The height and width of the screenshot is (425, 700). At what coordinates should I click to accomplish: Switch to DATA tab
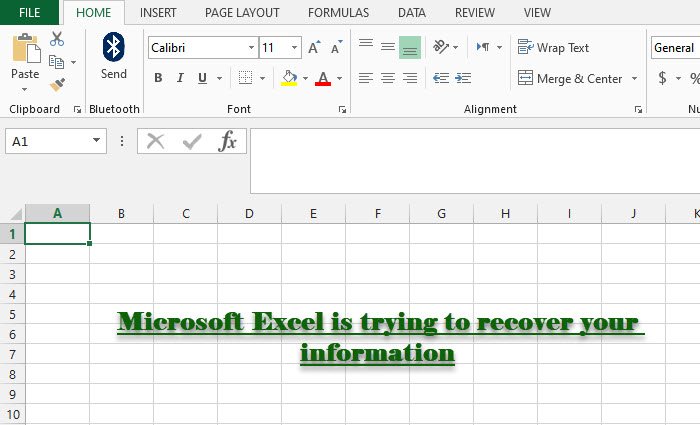pos(412,12)
